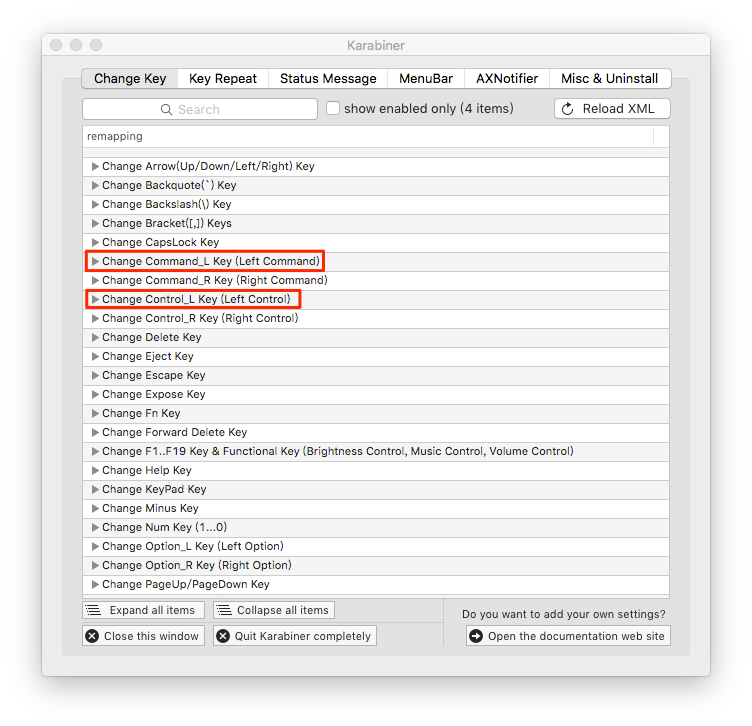Expand the Change Bracket Keys triangle

[x=95, y=223]
